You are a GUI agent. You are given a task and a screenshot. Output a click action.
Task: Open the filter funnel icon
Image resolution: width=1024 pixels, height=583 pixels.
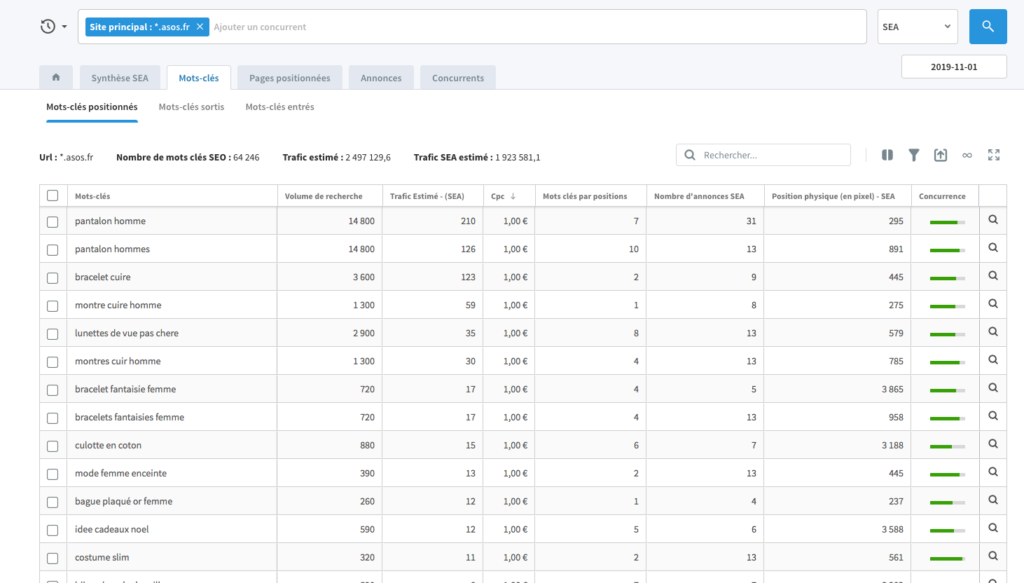[914, 155]
